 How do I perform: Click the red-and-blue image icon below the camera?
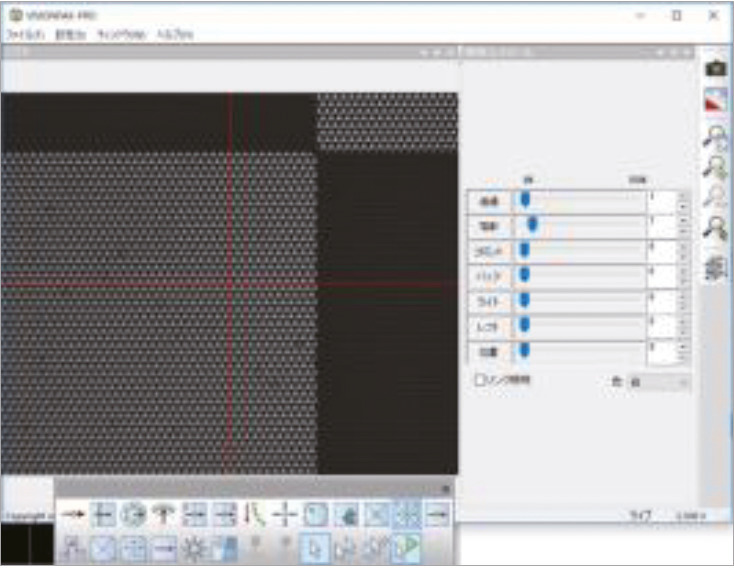tap(716, 100)
